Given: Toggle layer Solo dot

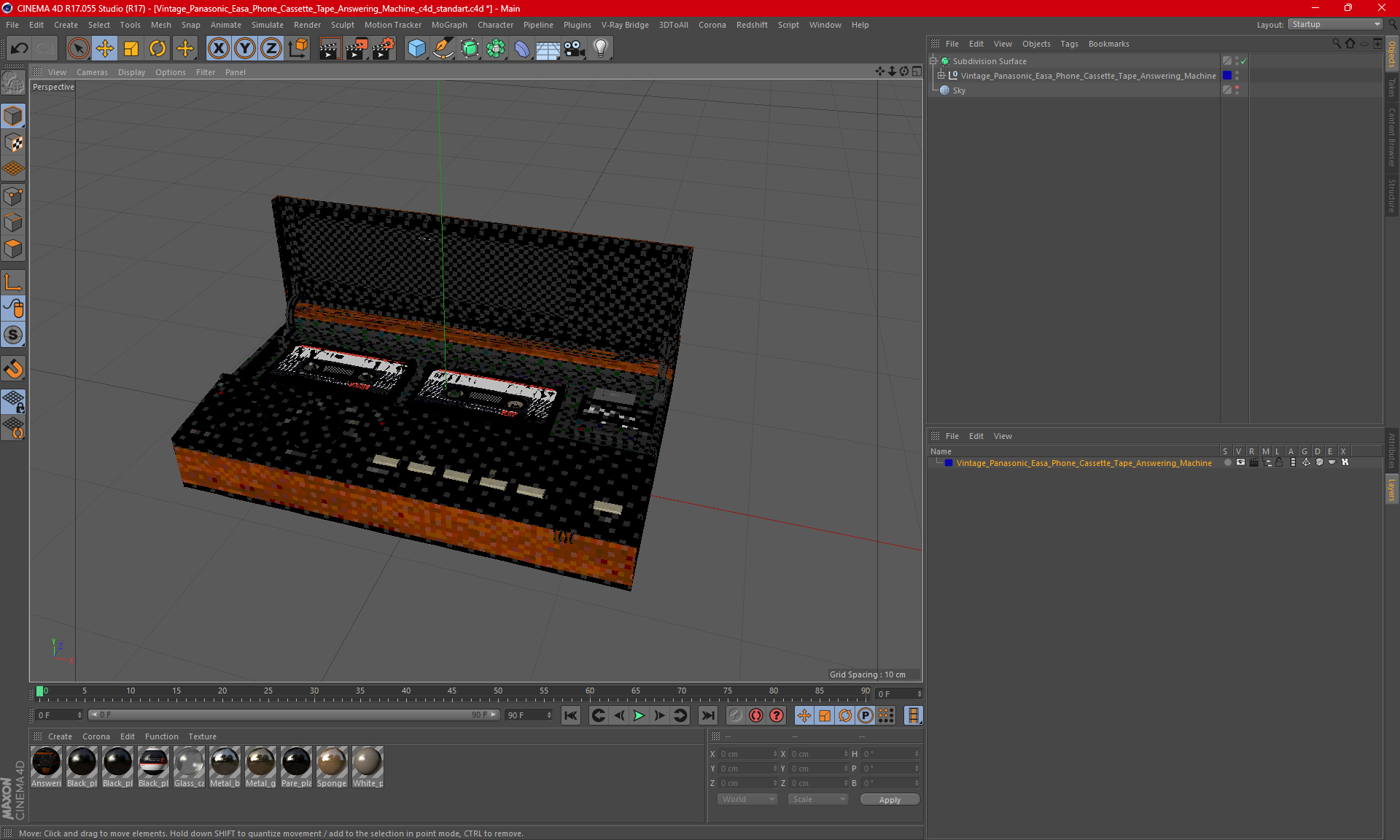Looking at the screenshot, I should click(1227, 462).
